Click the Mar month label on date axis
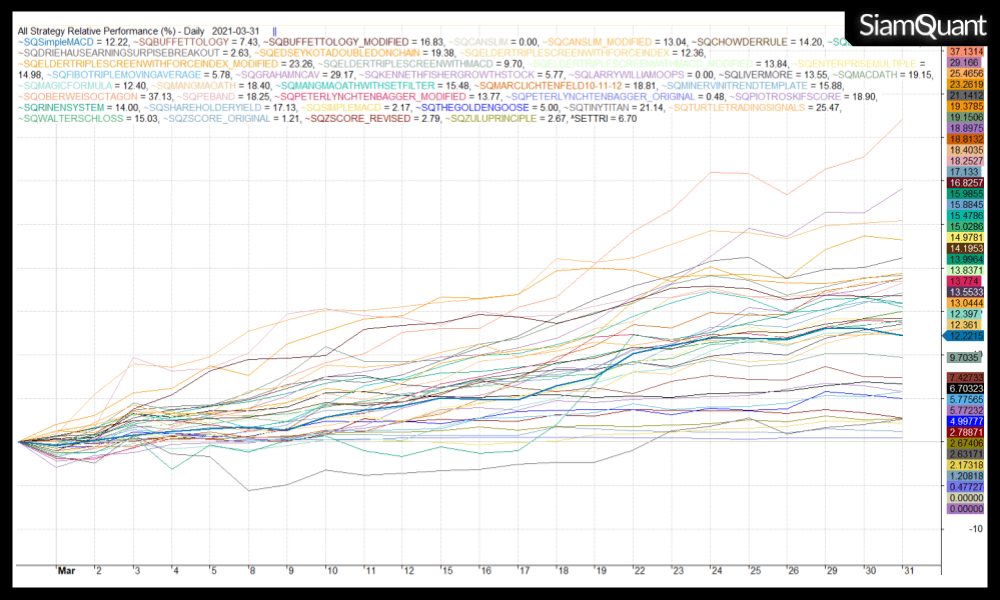Screen dimensions: 1000x600 (x=66, y=570)
